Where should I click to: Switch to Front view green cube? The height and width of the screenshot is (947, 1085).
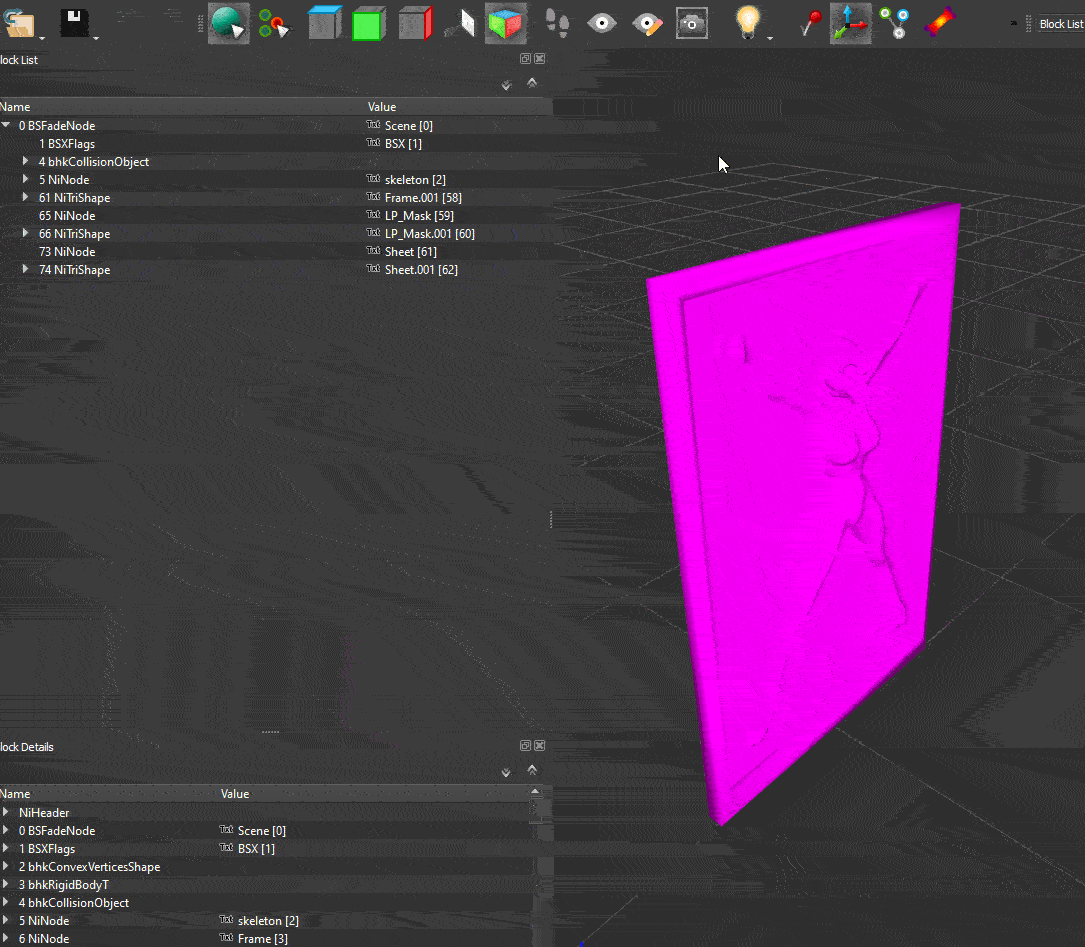click(369, 24)
